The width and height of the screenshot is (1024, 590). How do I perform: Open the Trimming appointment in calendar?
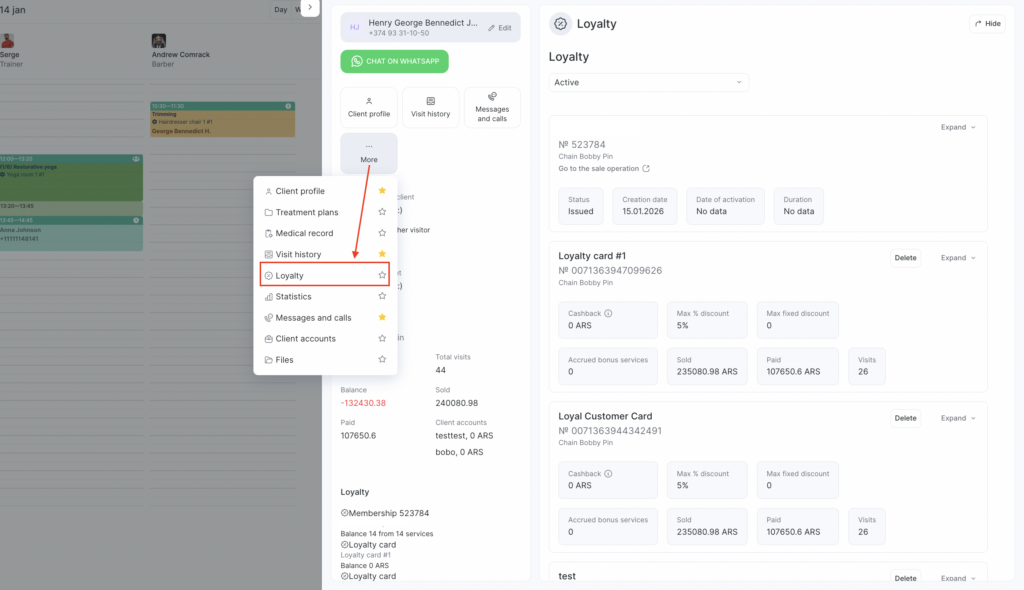click(222, 119)
